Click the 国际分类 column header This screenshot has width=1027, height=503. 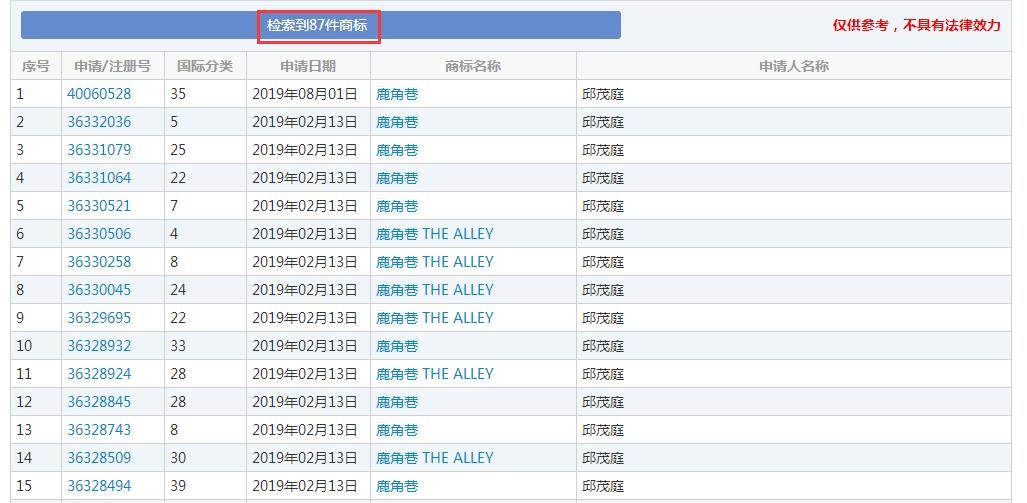(205, 66)
